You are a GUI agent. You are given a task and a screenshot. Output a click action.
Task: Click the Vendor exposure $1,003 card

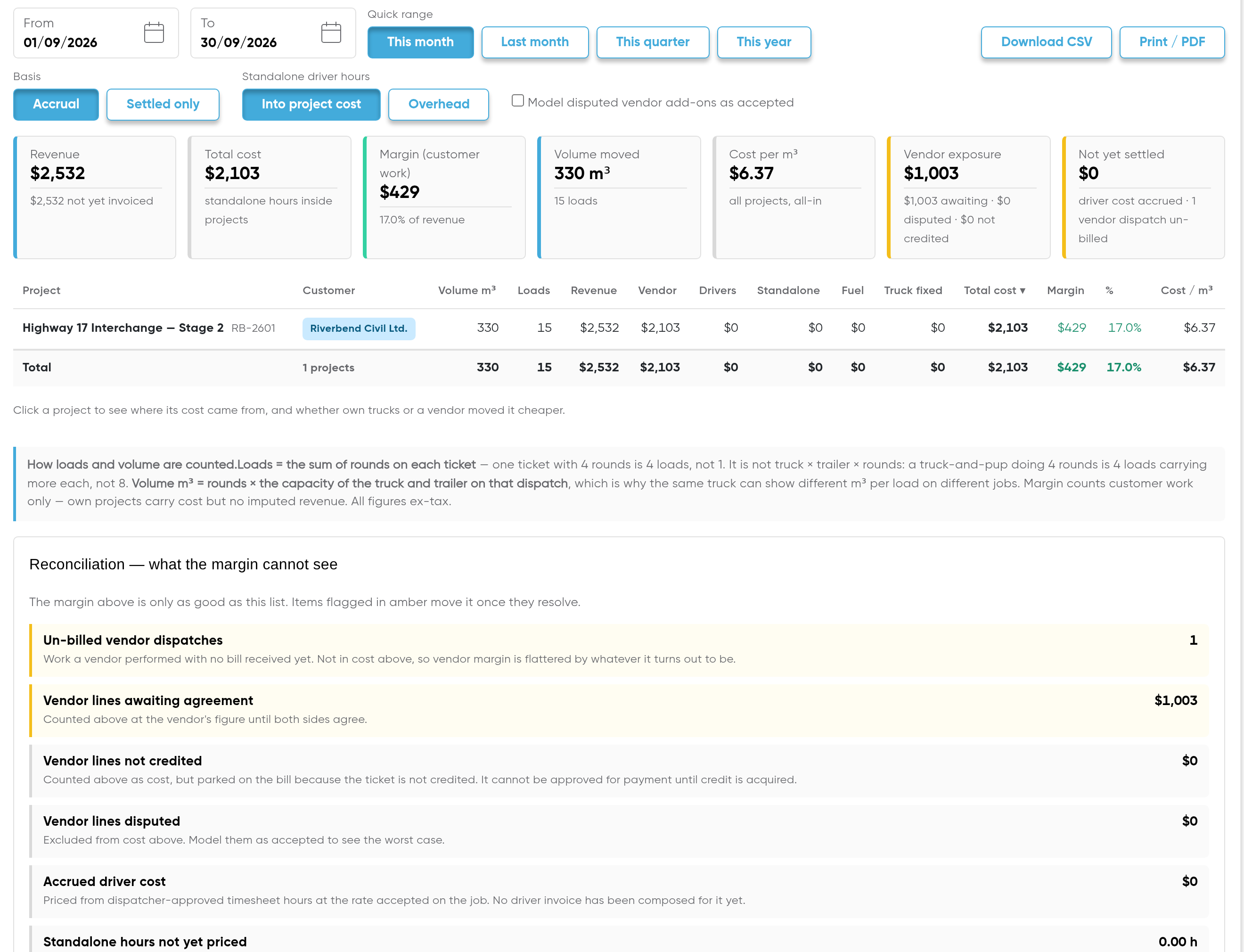pyautogui.click(x=969, y=197)
